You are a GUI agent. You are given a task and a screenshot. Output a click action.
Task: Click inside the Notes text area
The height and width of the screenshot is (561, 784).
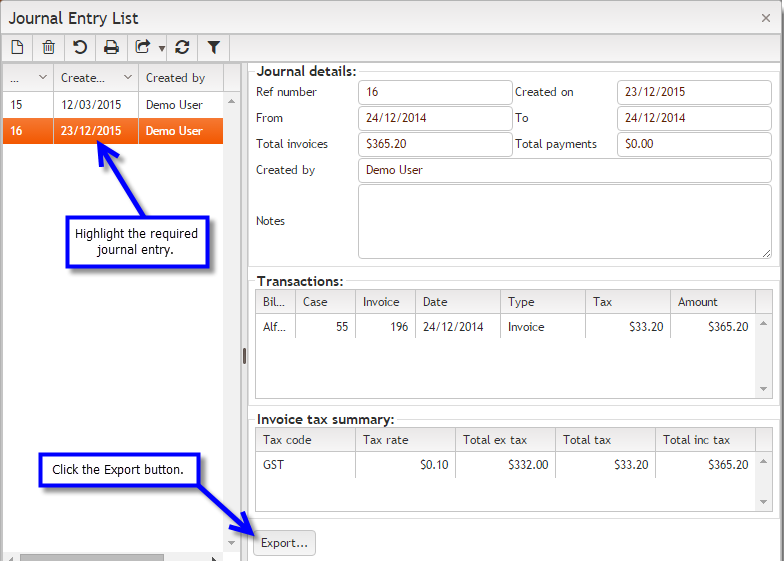coord(564,221)
